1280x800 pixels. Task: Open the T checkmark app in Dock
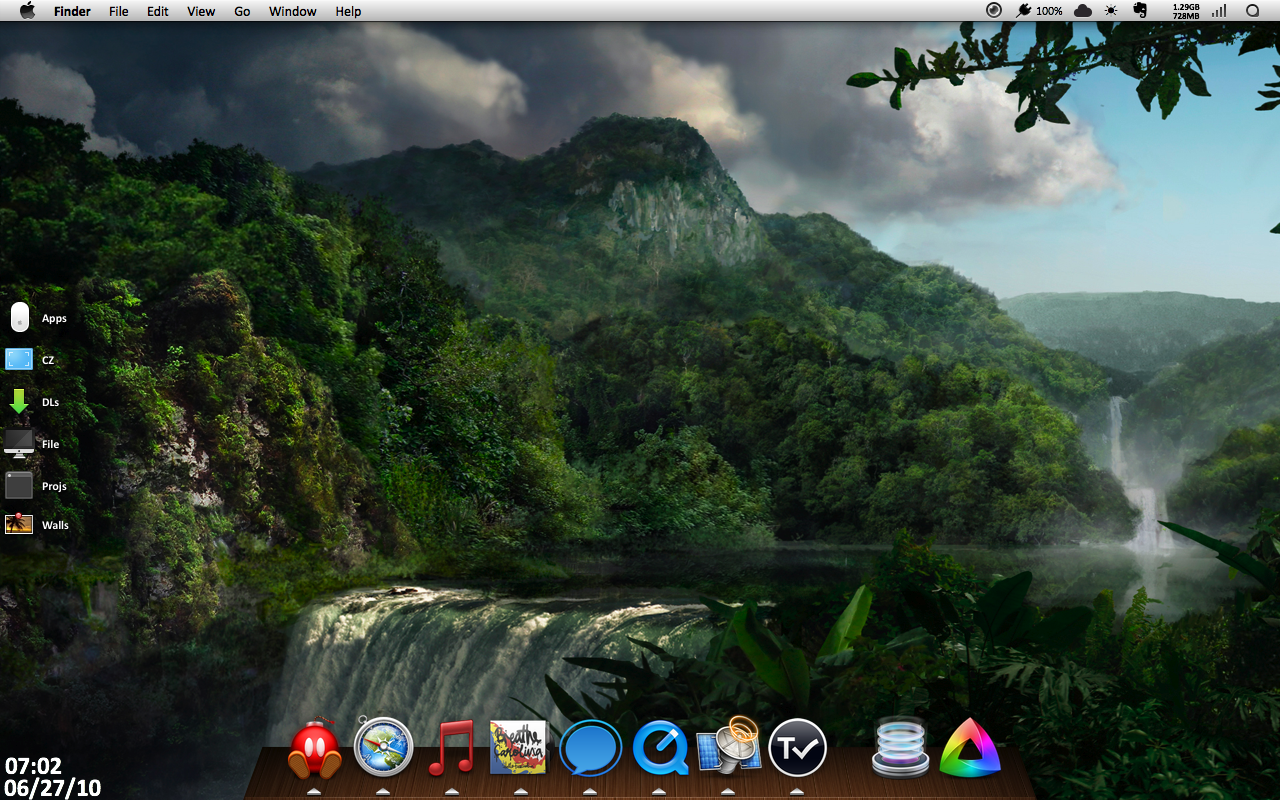(797, 747)
